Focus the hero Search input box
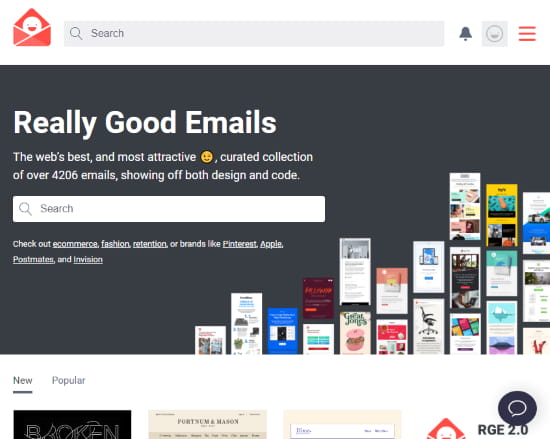Screen dimensions: 550x439 click(x=169, y=209)
